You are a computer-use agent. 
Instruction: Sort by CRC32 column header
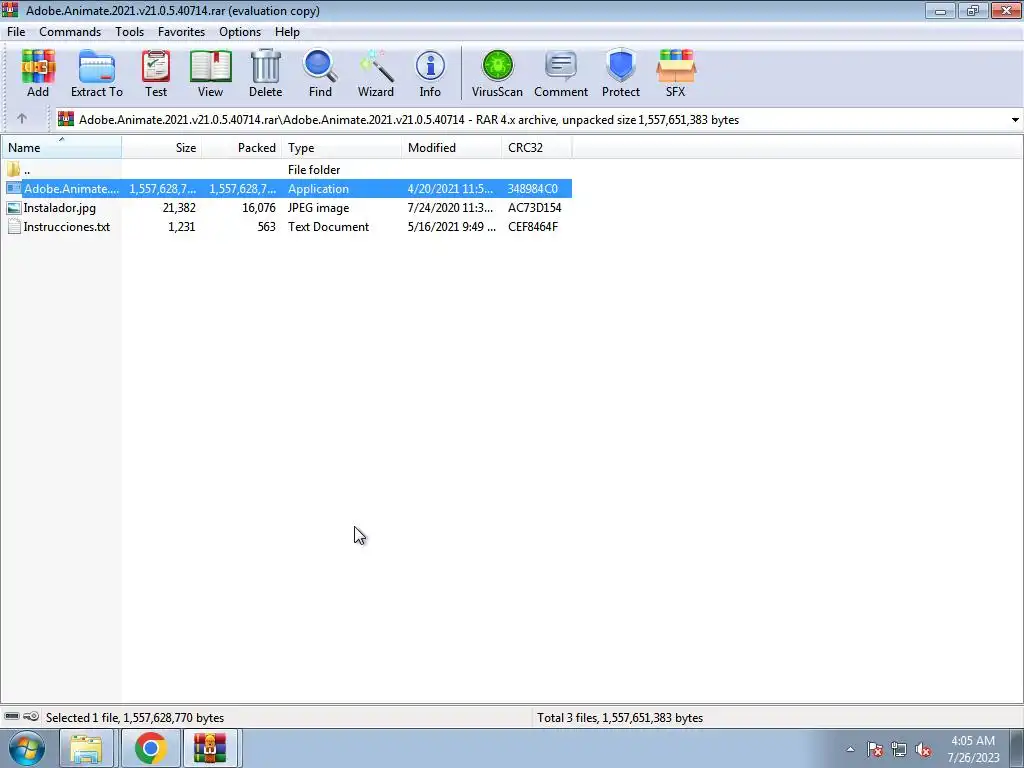point(537,148)
